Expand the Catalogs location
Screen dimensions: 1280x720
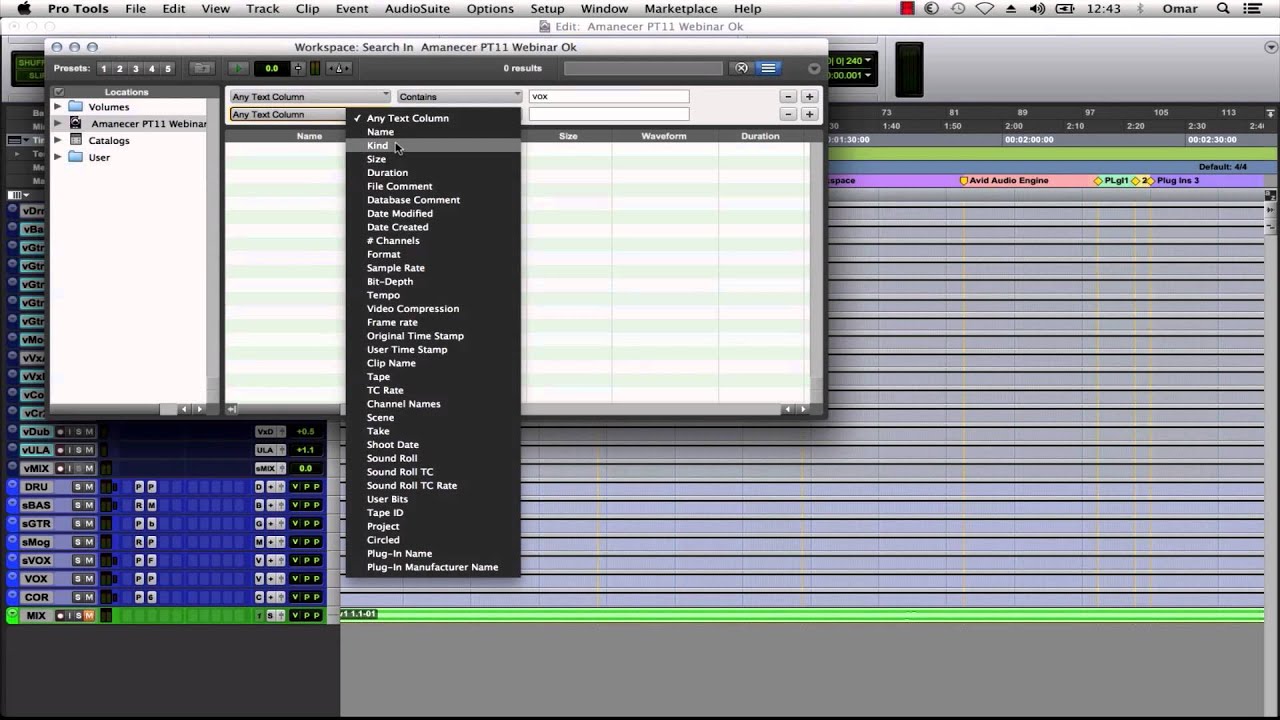57,140
